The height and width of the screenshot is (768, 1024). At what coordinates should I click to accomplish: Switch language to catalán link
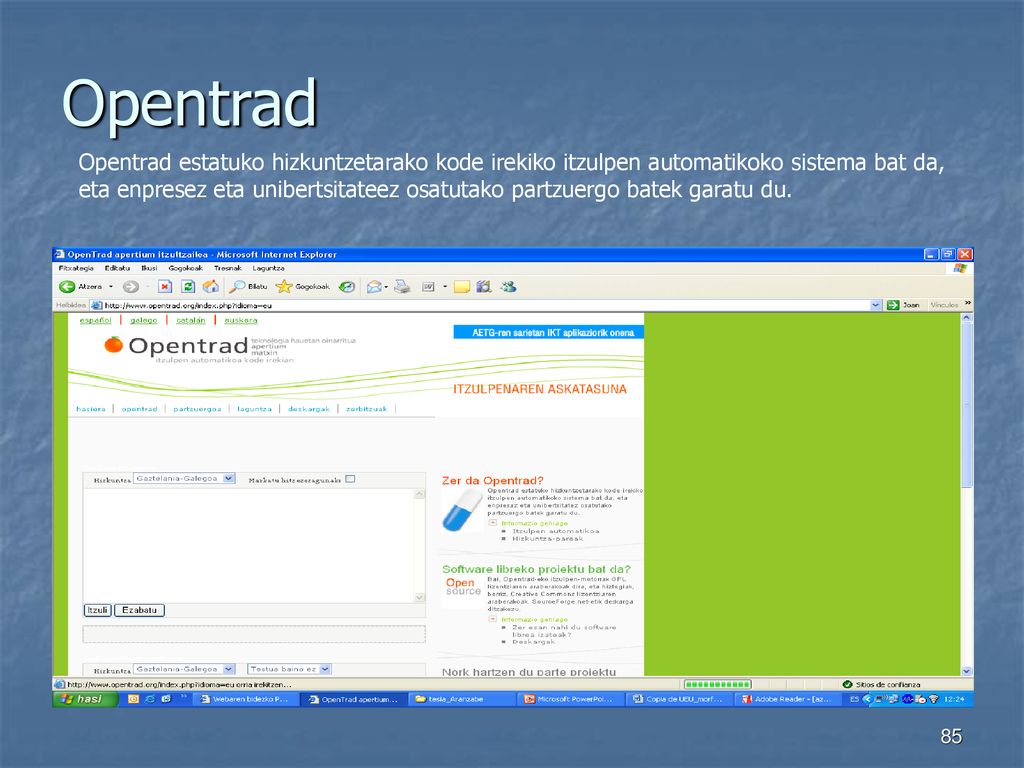point(191,320)
